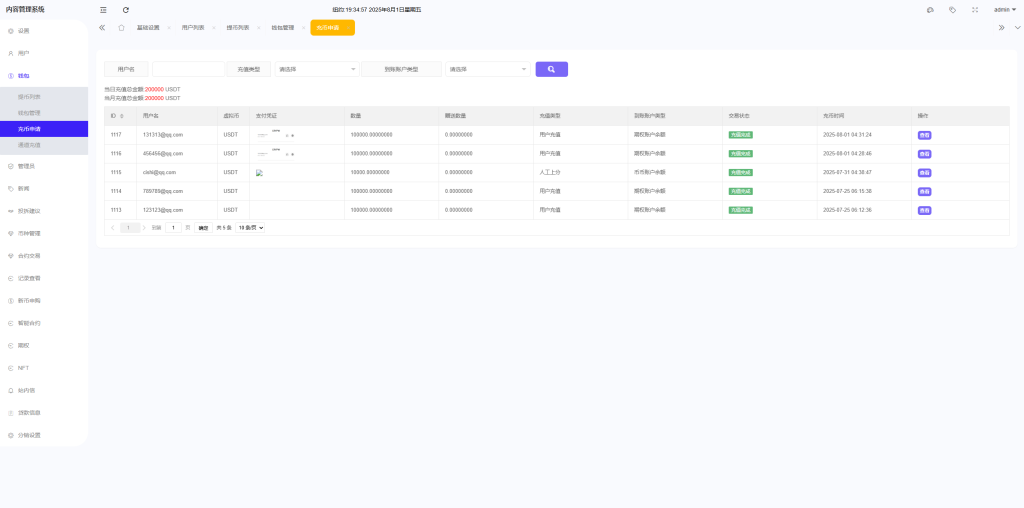1024x508 pixels.
Task: Click the refresh icon in the top bar
Action: pyautogui.click(x=126, y=10)
